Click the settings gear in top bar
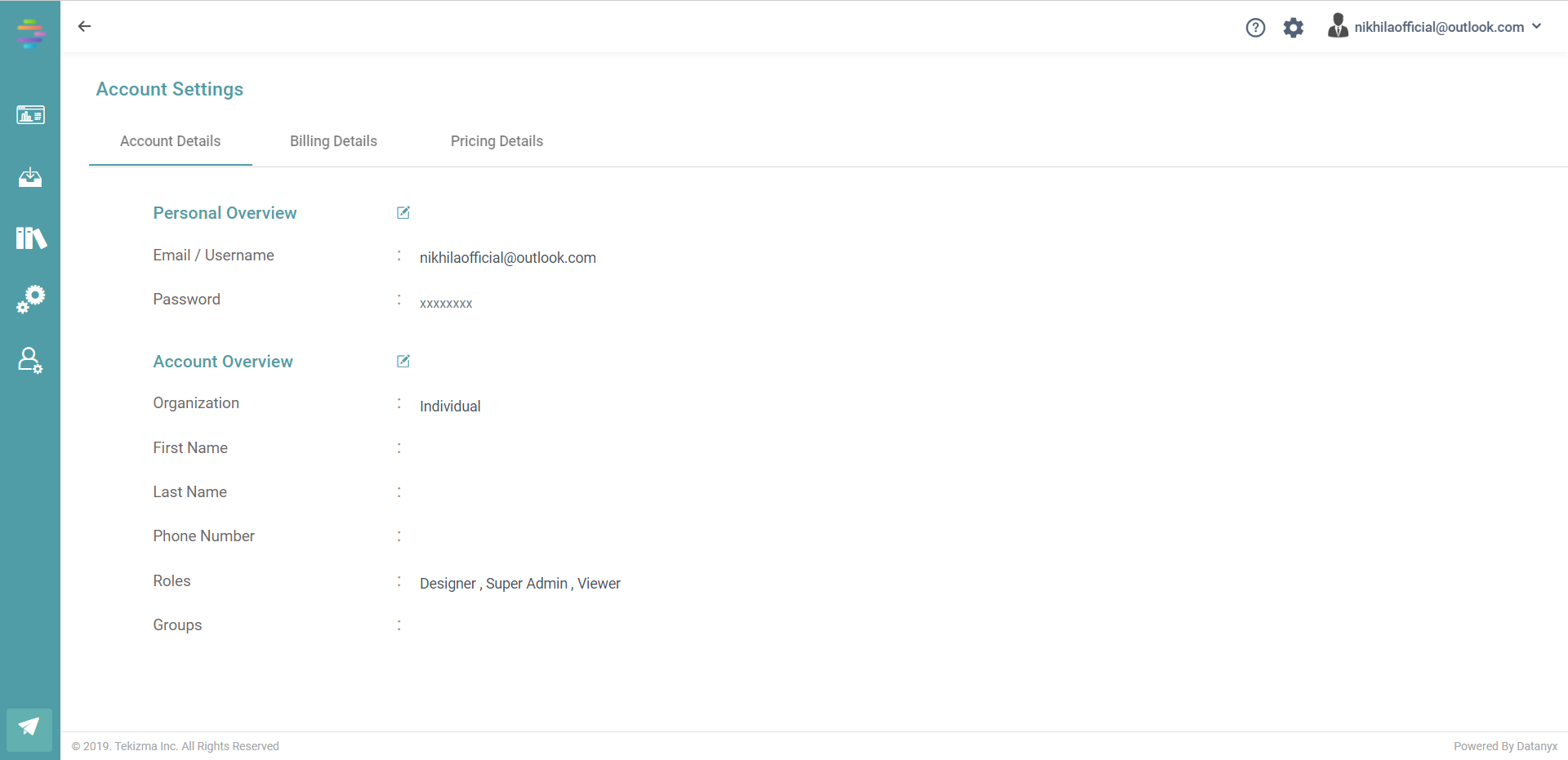This screenshot has height=760, width=1568. click(x=1293, y=28)
